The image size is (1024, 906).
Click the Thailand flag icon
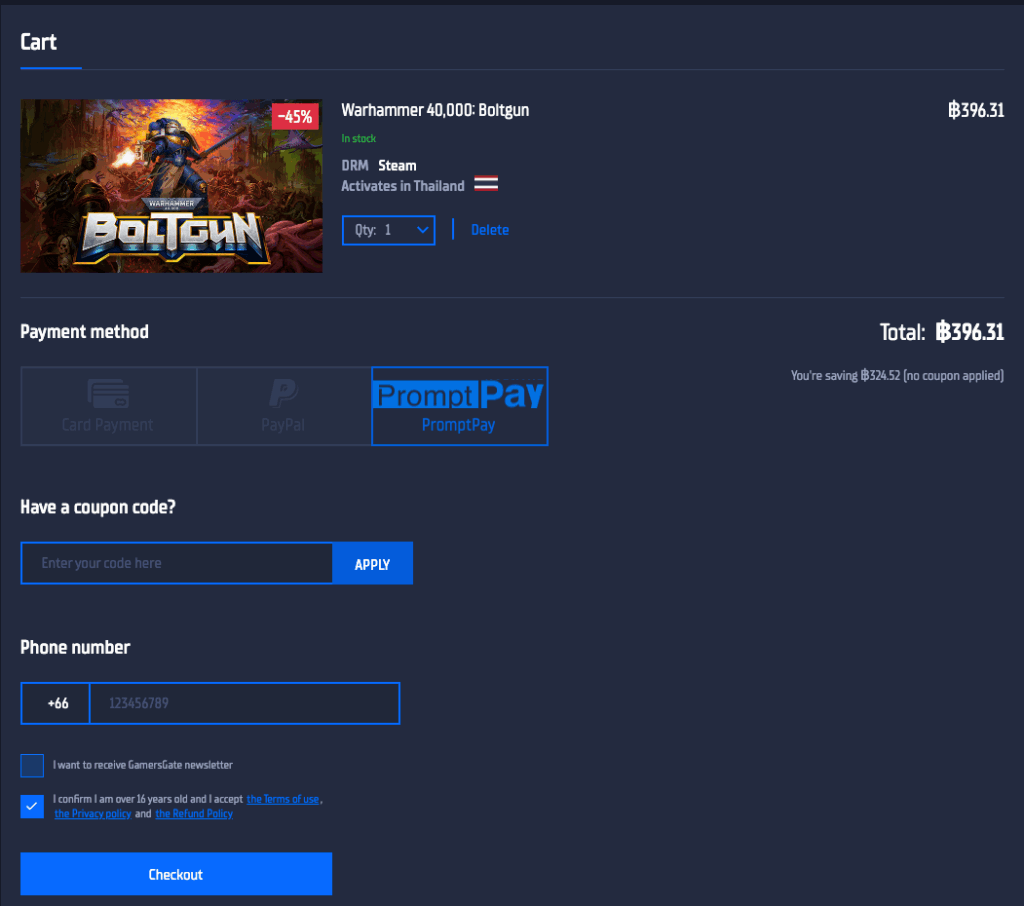pyautogui.click(x=486, y=184)
